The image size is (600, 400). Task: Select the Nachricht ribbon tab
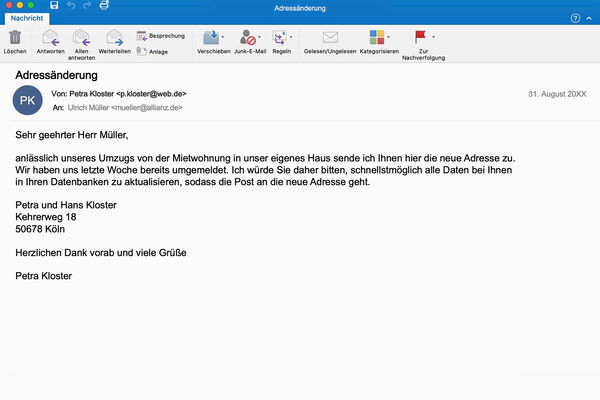[x=27, y=18]
